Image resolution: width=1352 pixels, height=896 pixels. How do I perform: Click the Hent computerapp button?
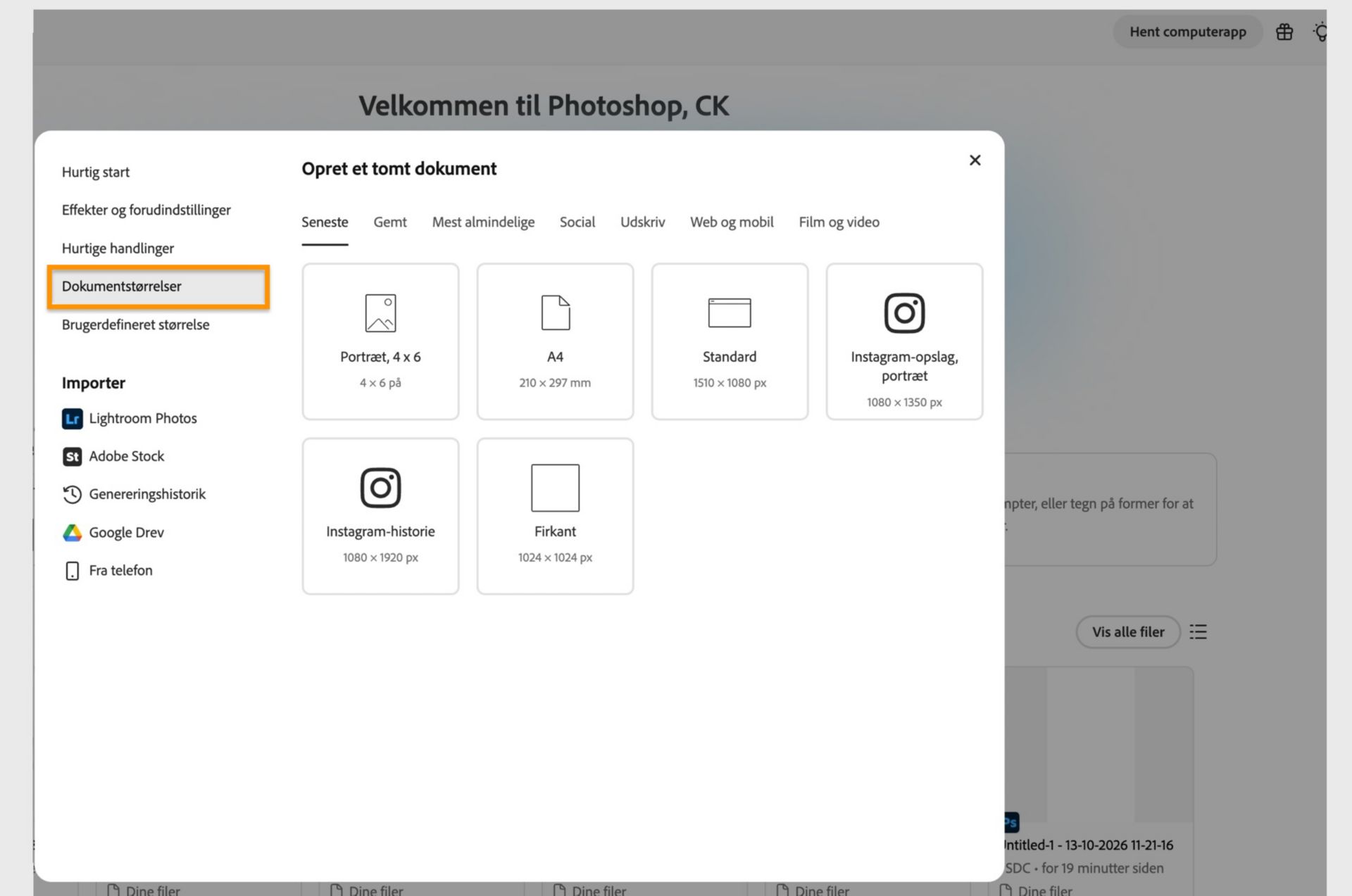click(x=1187, y=32)
